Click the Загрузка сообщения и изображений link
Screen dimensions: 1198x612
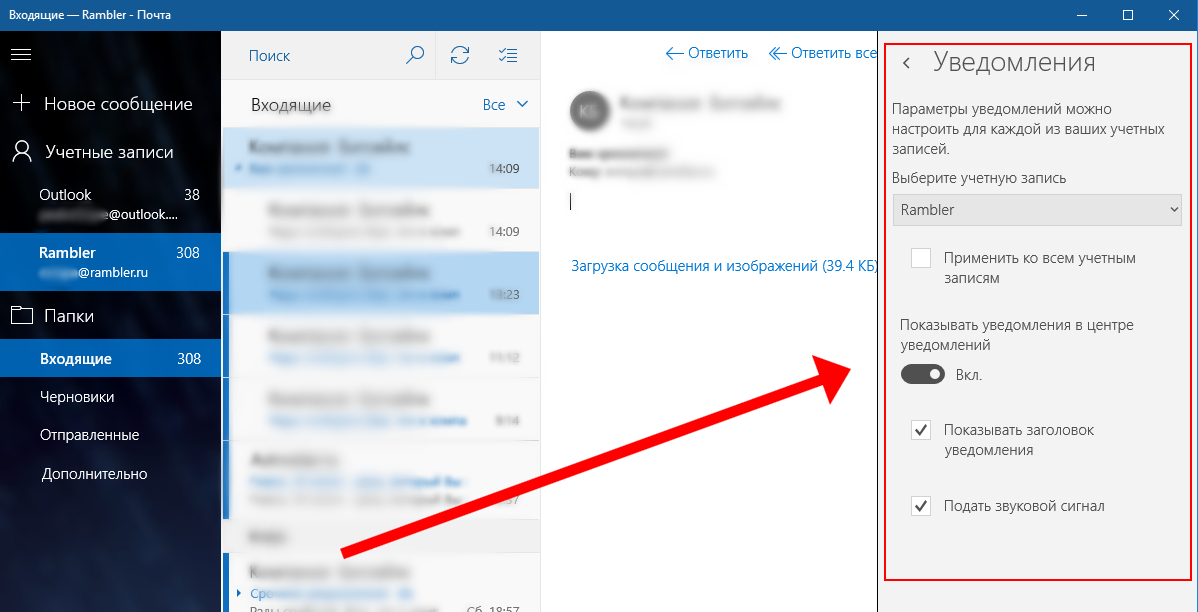tap(724, 266)
